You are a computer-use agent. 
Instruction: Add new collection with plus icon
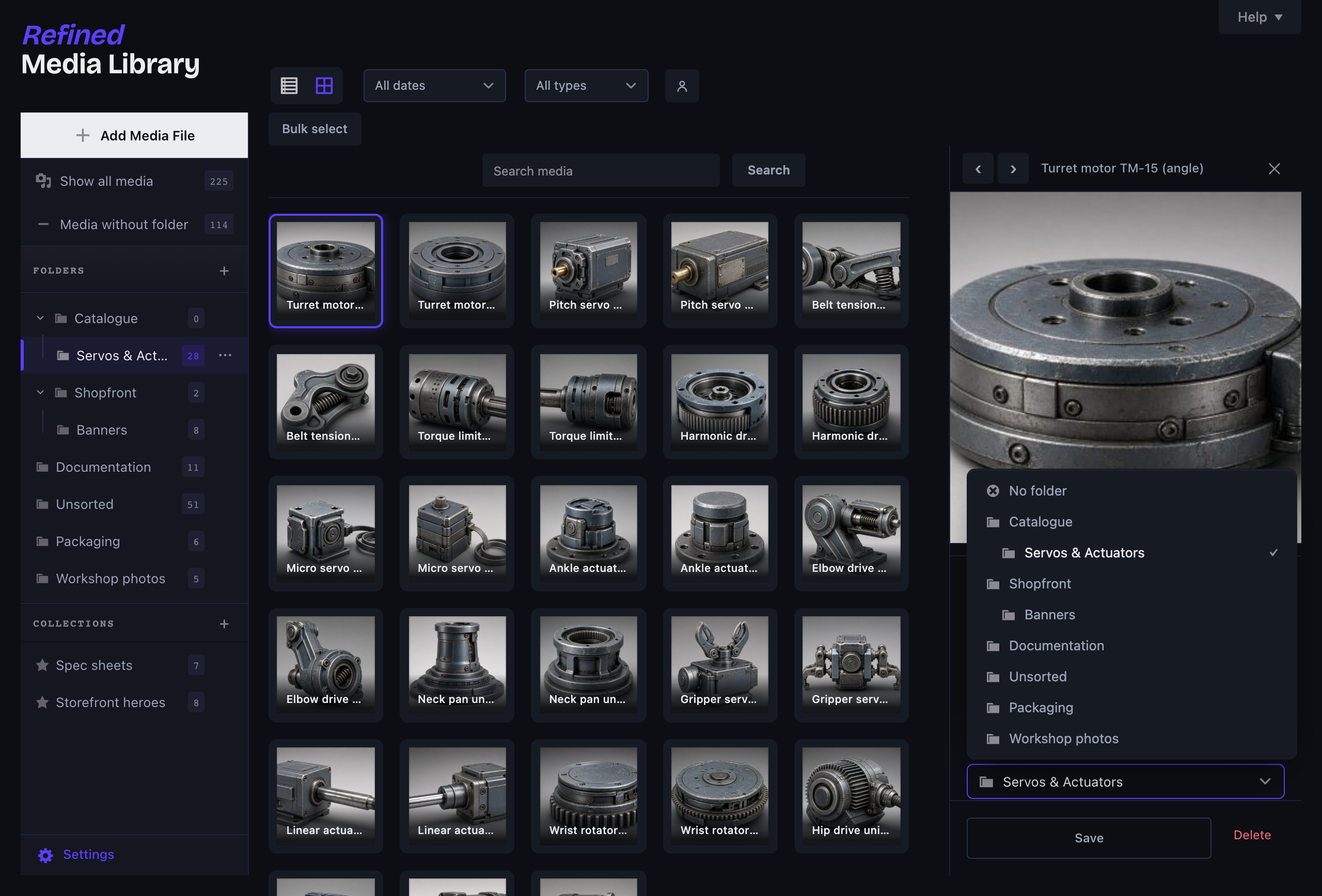click(224, 624)
